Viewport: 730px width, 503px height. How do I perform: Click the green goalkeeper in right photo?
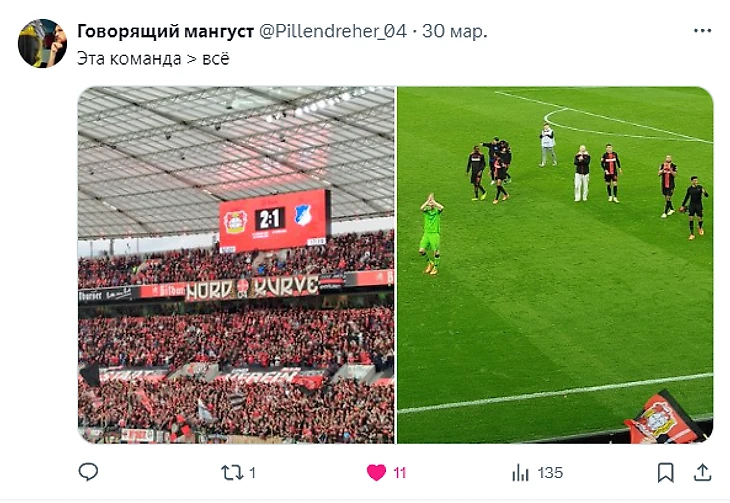(x=432, y=234)
